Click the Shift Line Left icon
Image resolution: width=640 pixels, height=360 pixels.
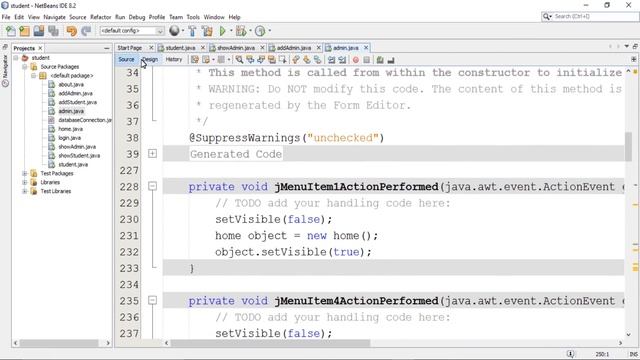coord(331,60)
